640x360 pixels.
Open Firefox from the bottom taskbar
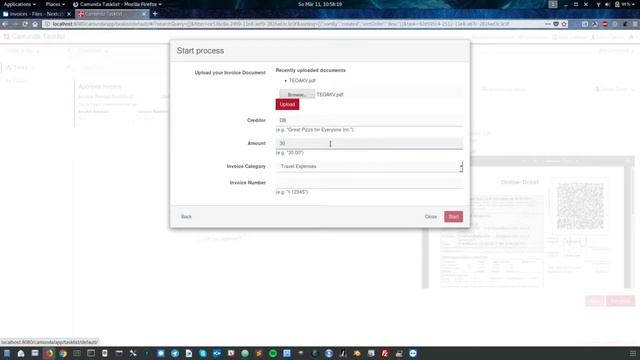49,353
